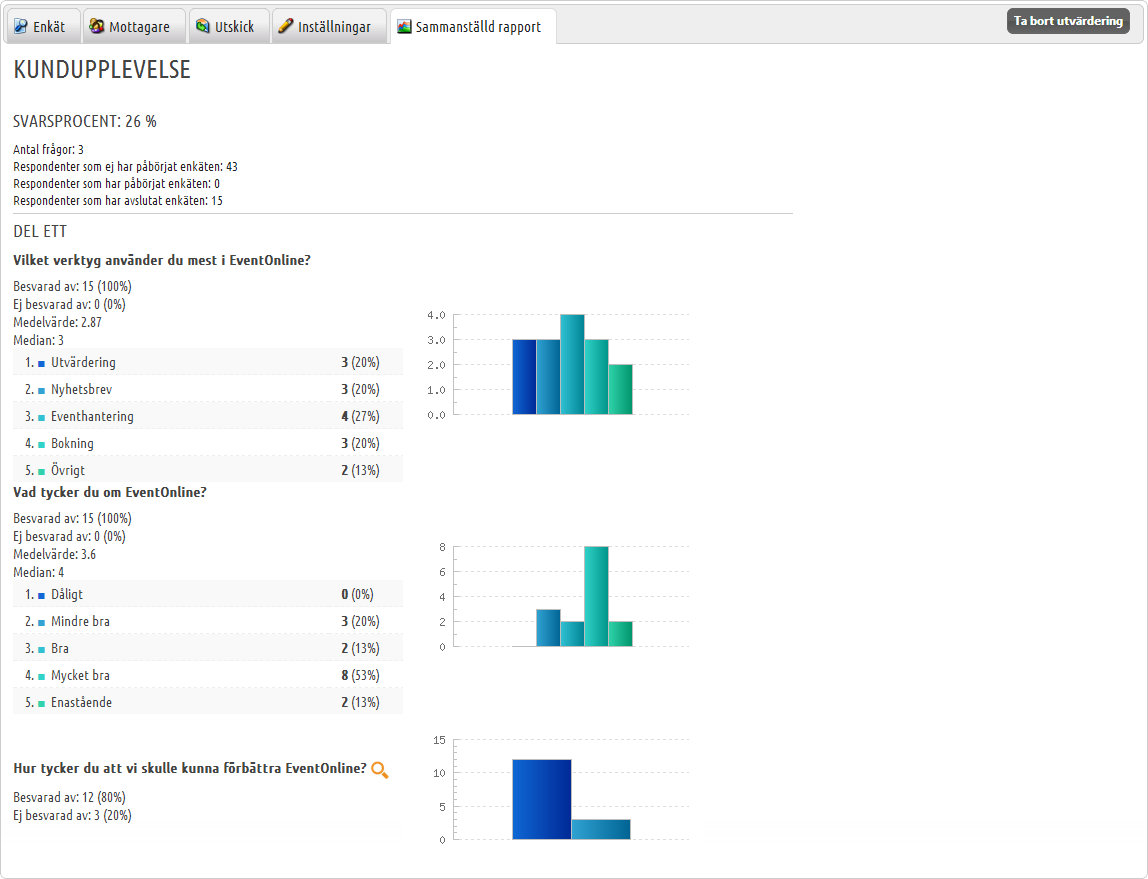
Task: Click the SVARSPROCENT: 26 % heading
Action: (x=85, y=121)
